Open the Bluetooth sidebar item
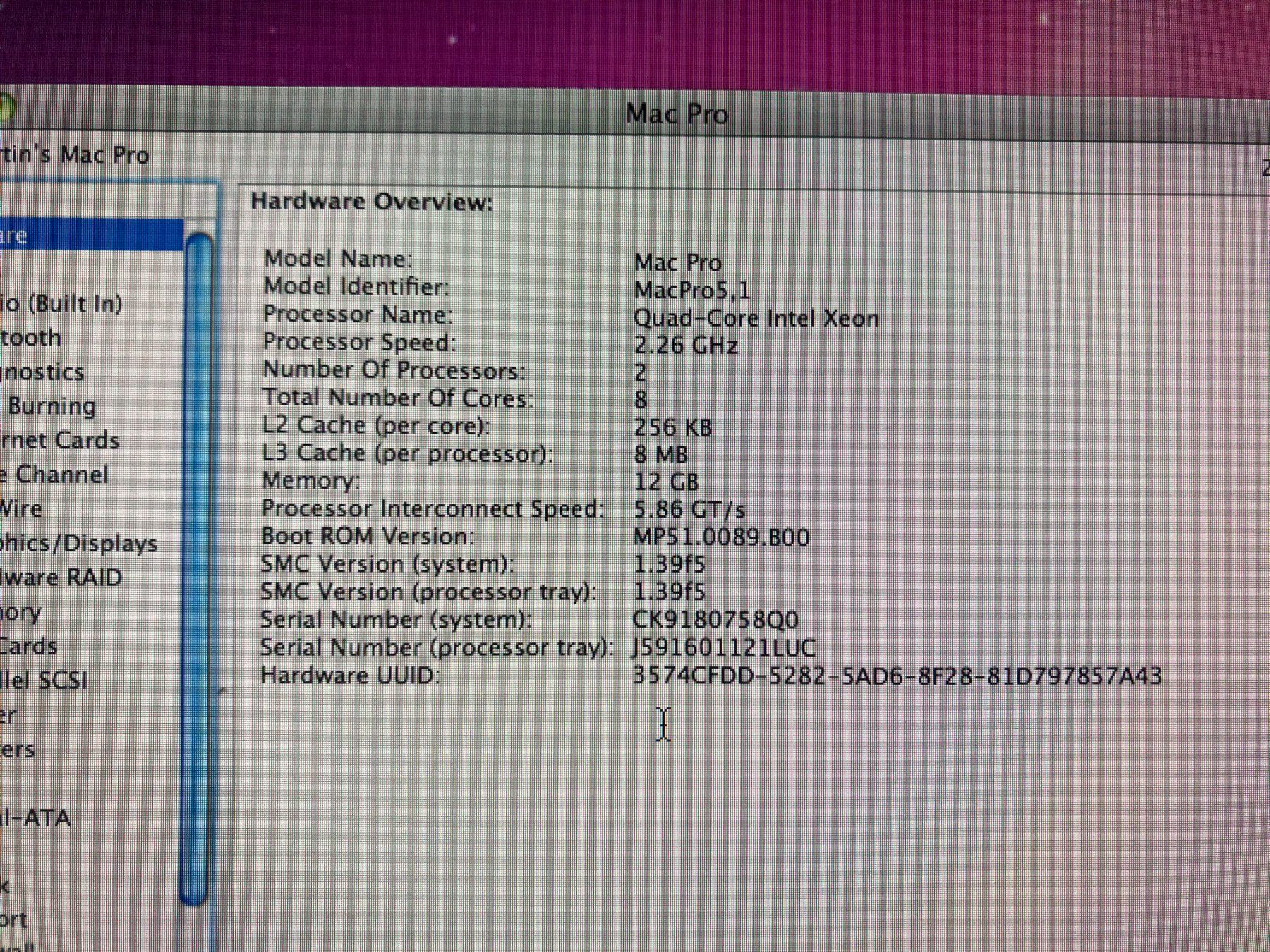Screen dimensions: 1270x952 pyautogui.click(x=30, y=338)
